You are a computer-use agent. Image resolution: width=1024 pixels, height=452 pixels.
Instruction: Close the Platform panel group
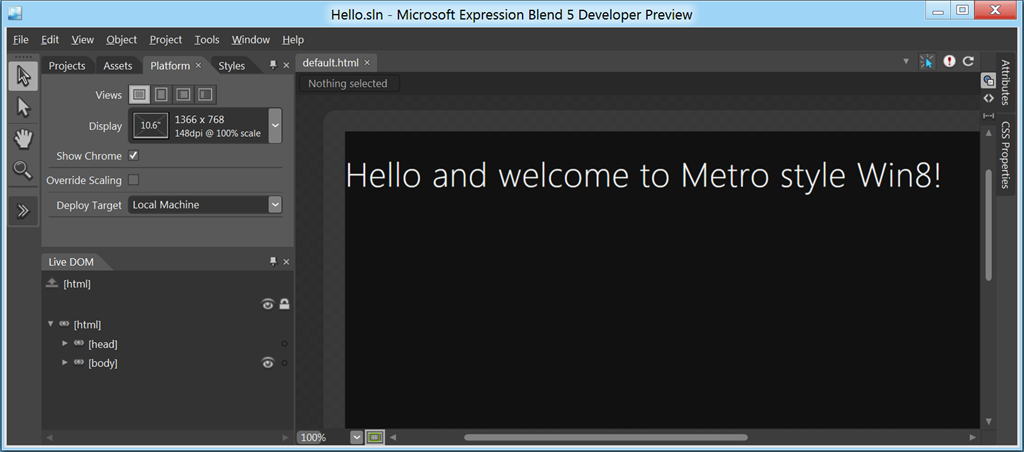pos(286,65)
